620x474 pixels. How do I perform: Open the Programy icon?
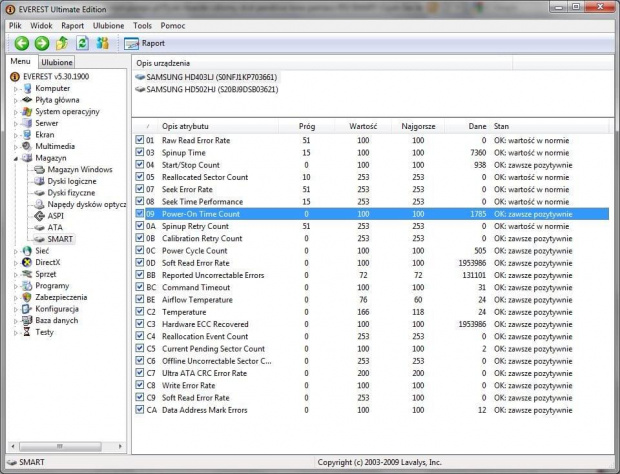[27, 285]
